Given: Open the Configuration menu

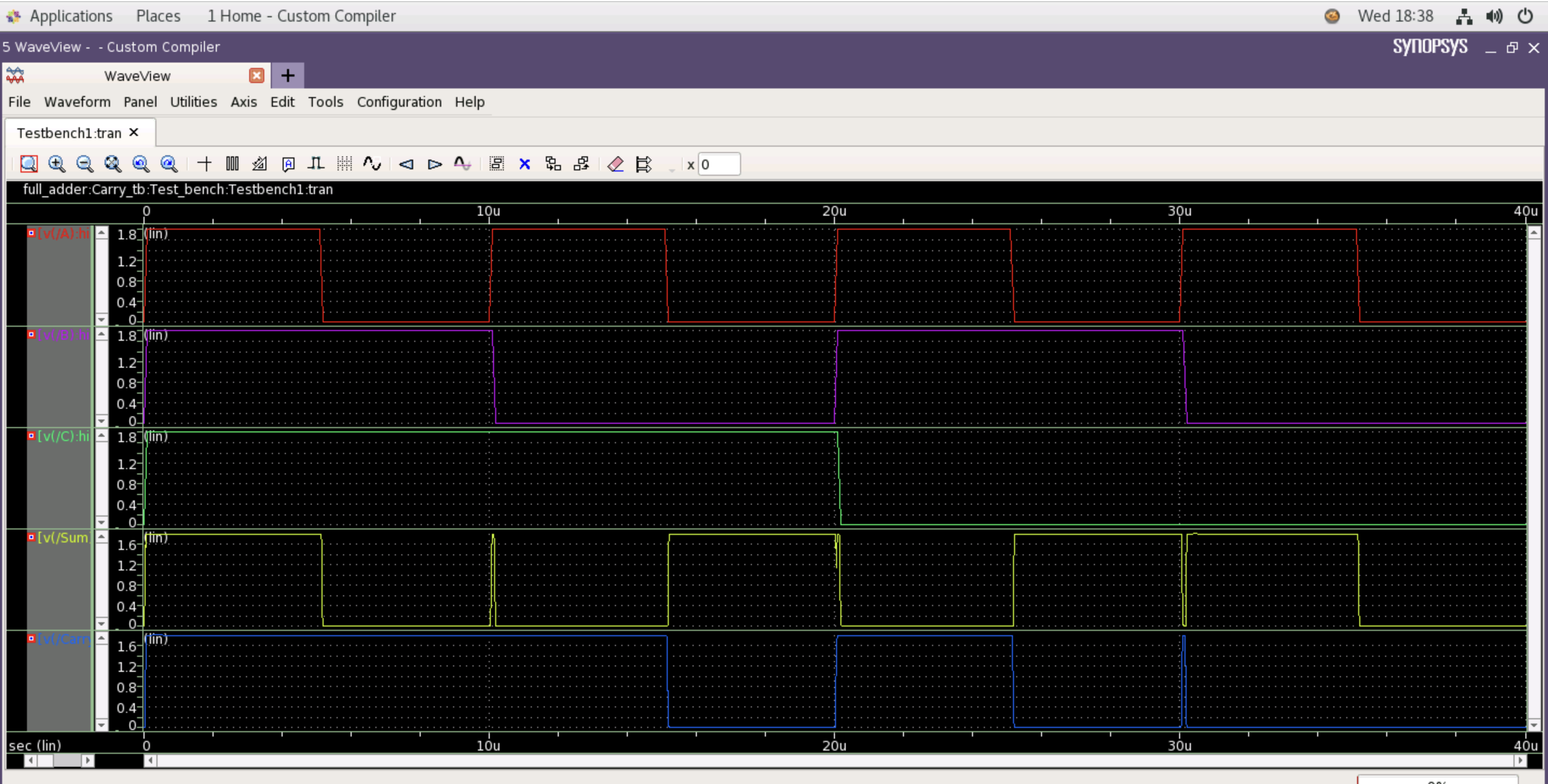Looking at the screenshot, I should pos(399,101).
